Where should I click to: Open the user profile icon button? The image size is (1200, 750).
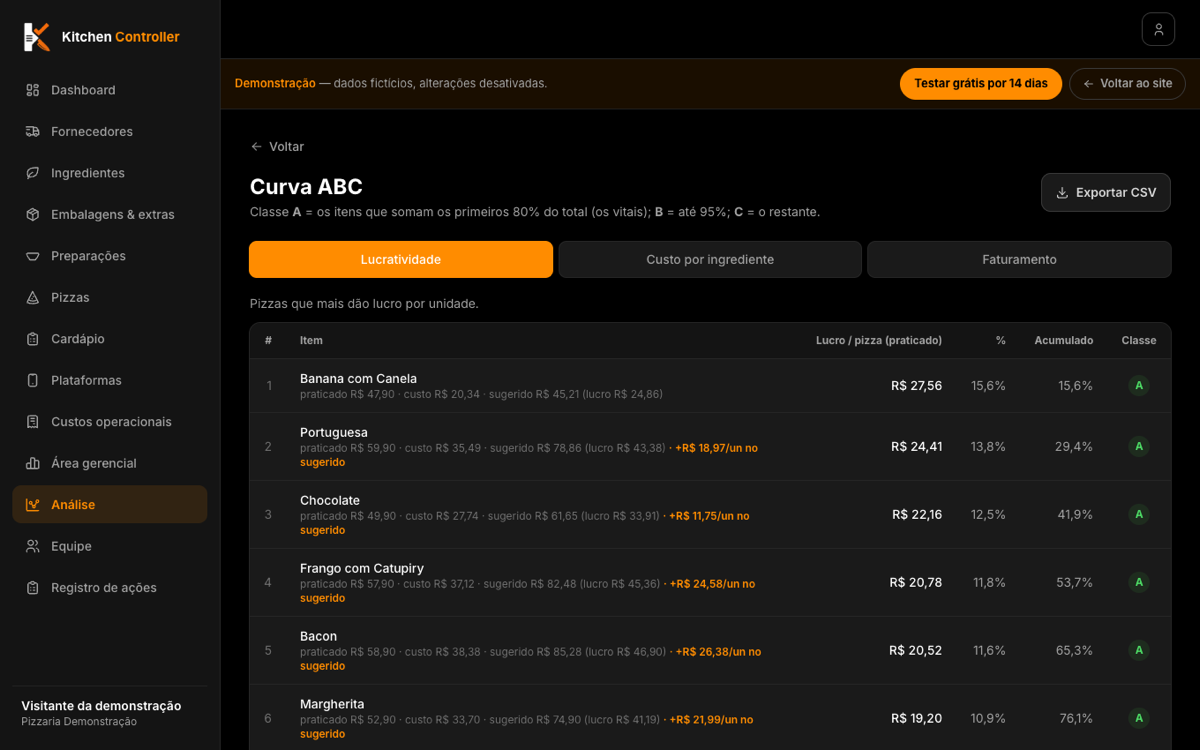click(x=1158, y=29)
